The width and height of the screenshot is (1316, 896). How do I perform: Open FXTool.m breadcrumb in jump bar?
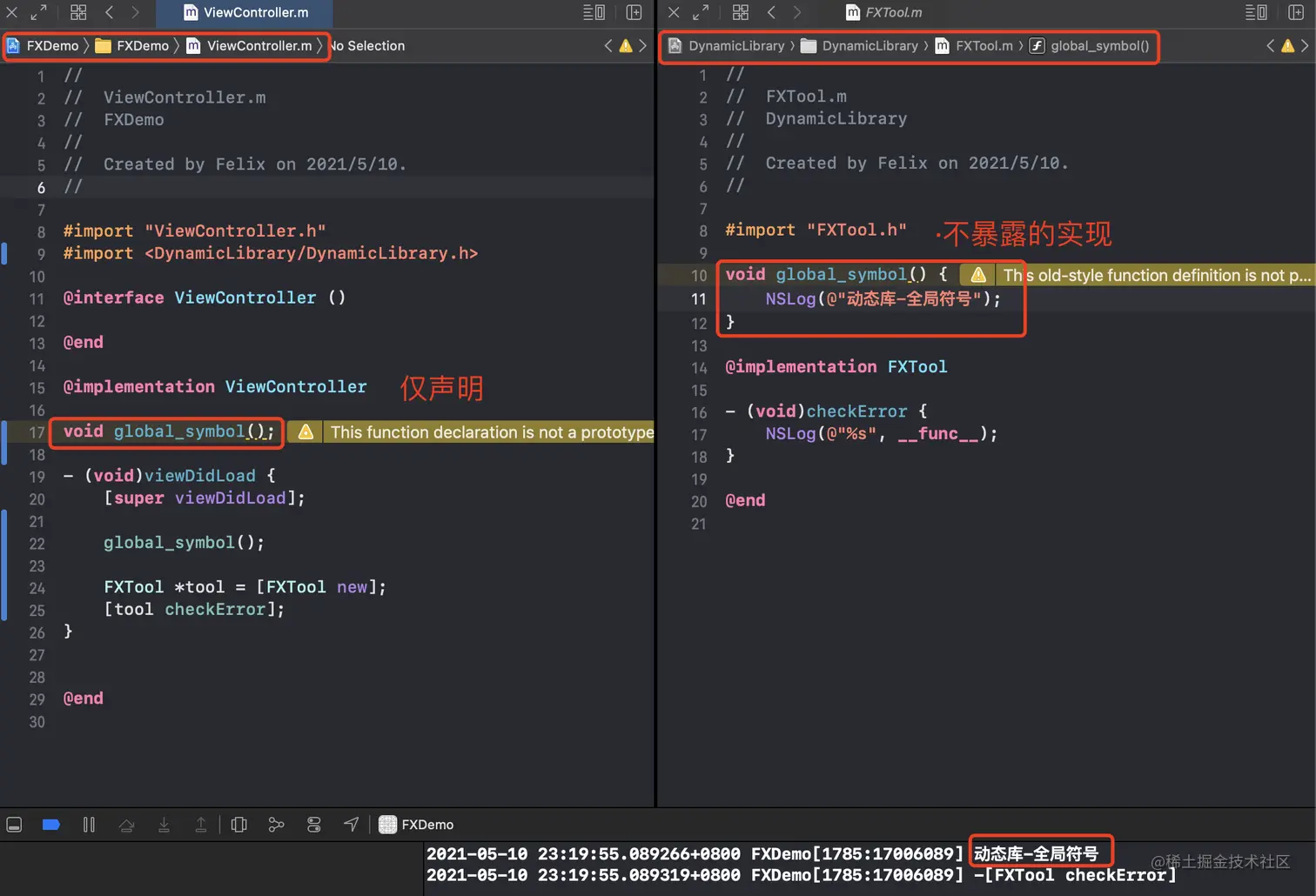(974, 46)
